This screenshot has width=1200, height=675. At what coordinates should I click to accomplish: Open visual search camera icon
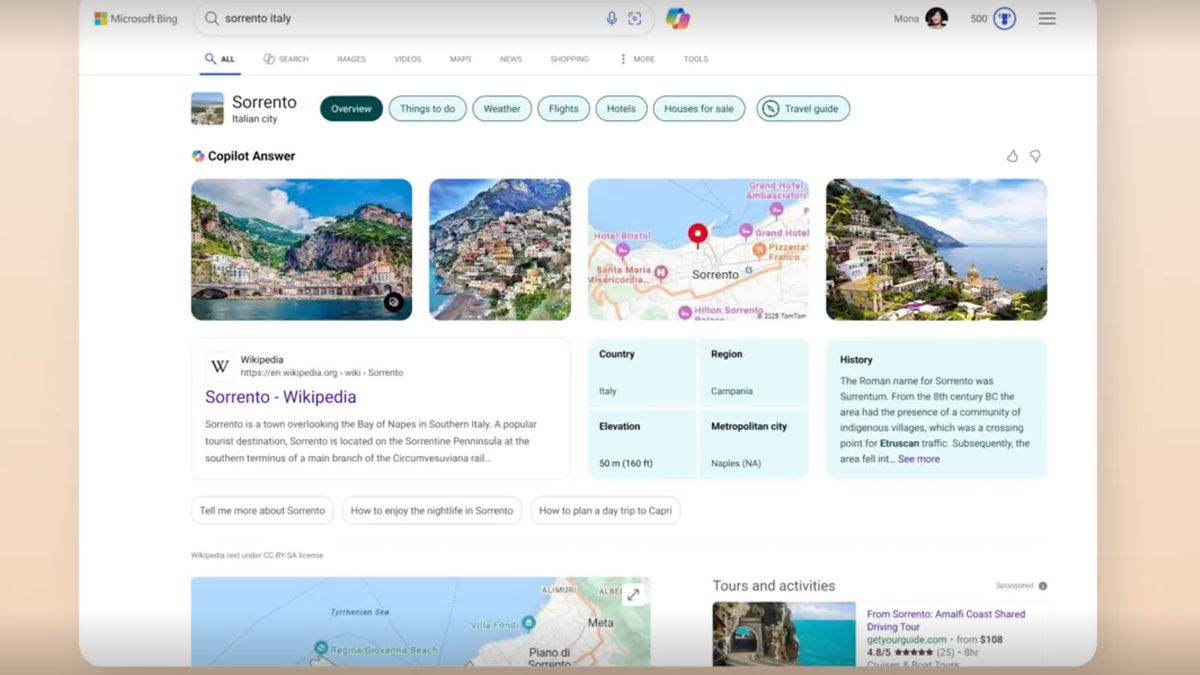click(x=635, y=19)
